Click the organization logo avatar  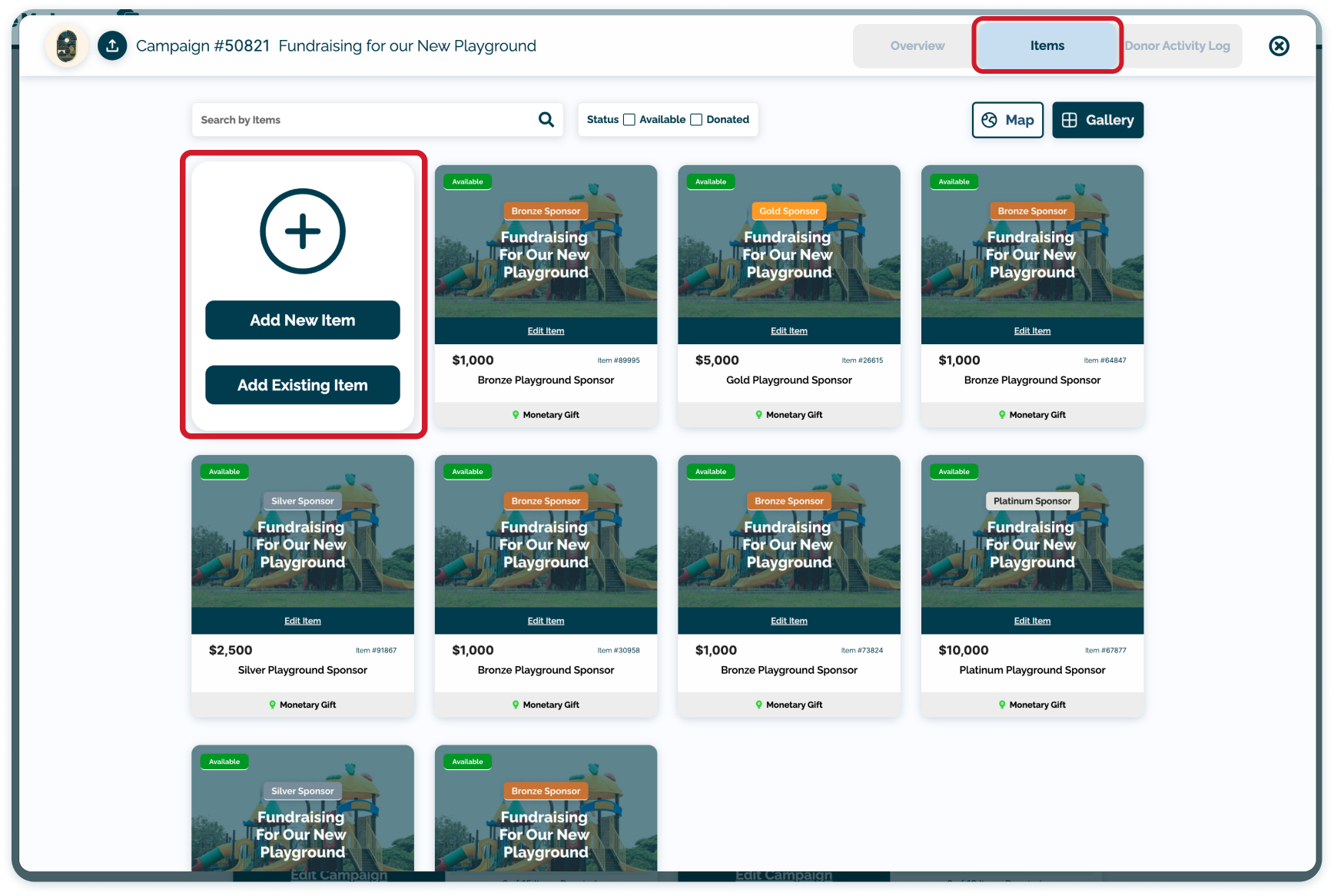pyautogui.click(x=67, y=46)
